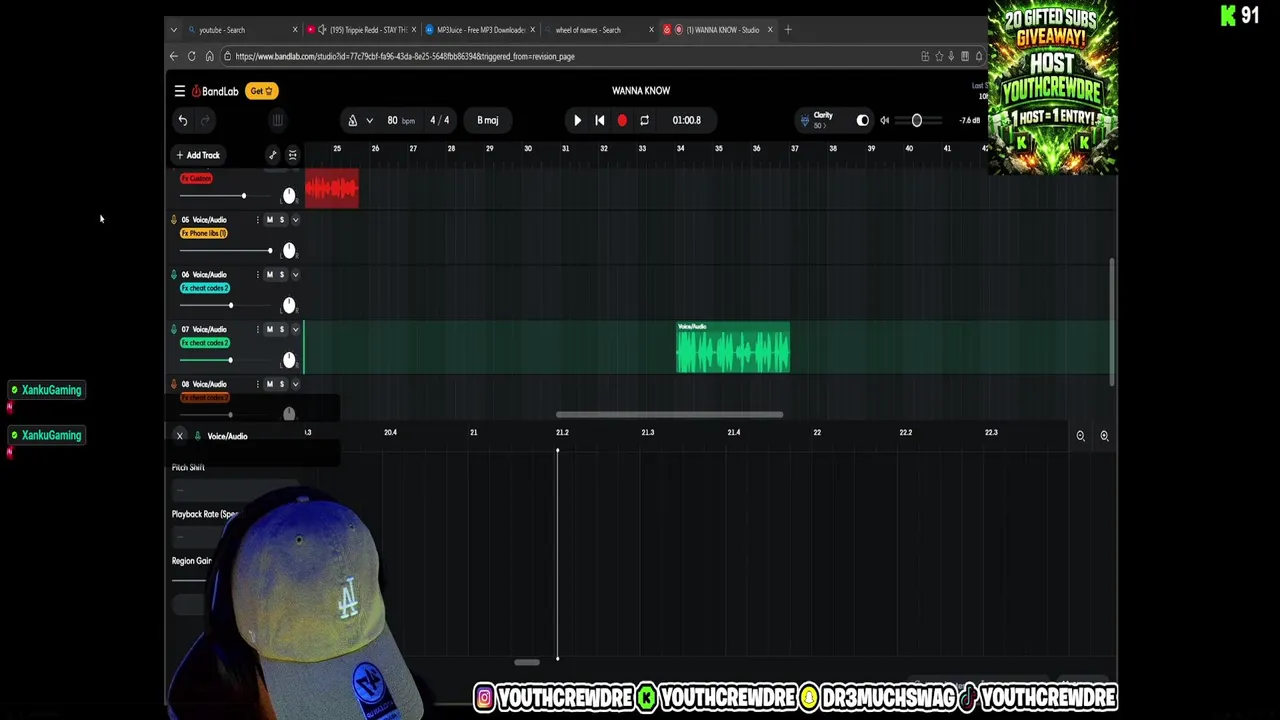This screenshot has width=1280, height=720.
Task: Open the 4/4 time signature selector
Action: pyautogui.click(x=439, y=120)
